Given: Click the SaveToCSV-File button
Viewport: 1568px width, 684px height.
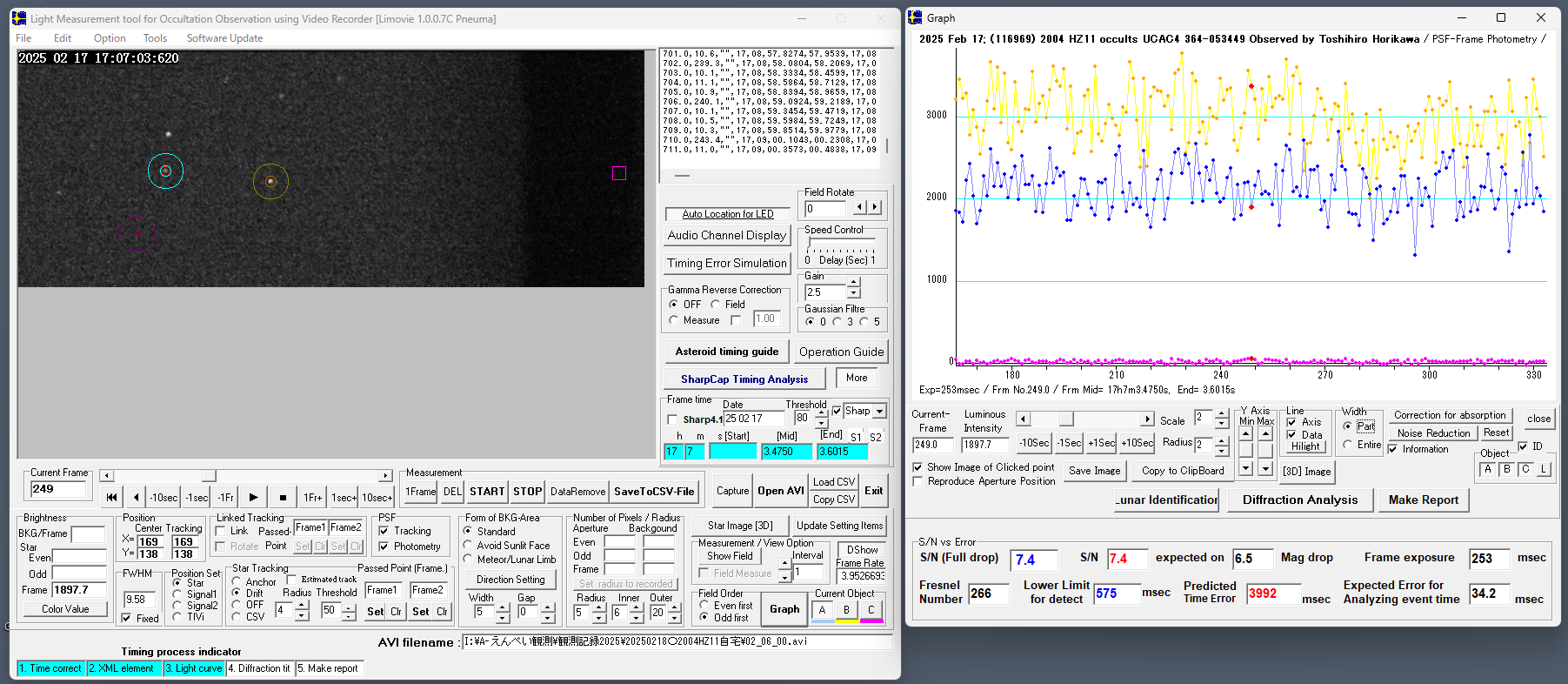Looking at the screenshot, I should (x=654, y=492).
